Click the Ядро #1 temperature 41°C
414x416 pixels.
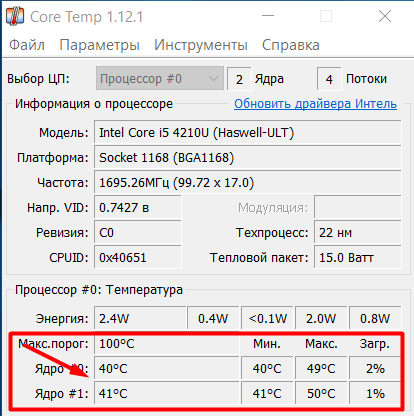pyautogui.click(x=167, y=394)
